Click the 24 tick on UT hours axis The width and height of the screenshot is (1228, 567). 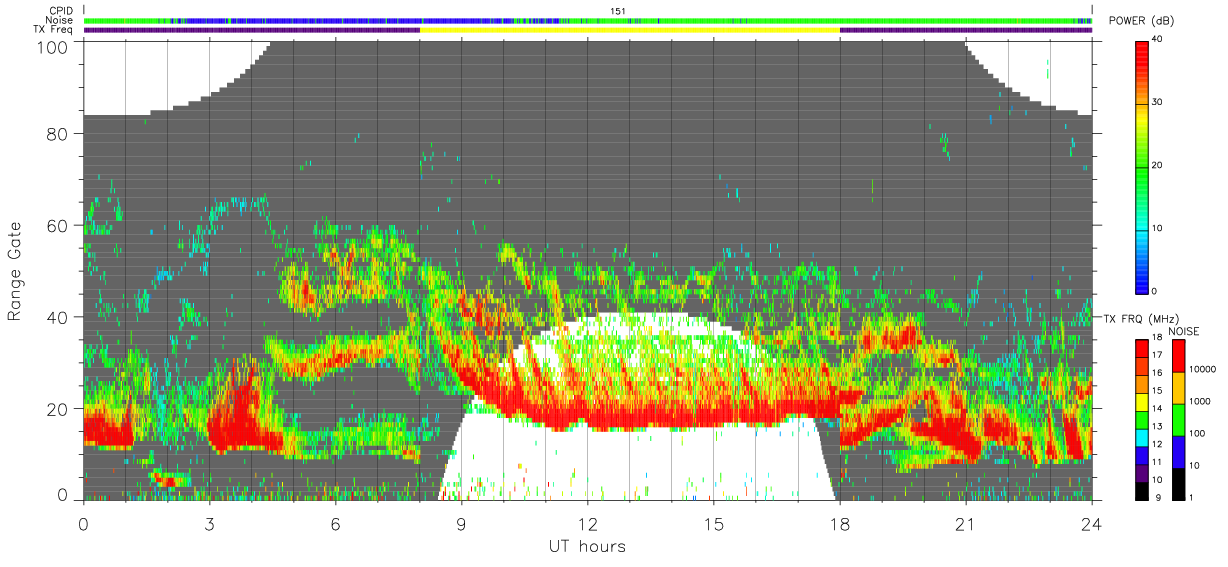(x=1092, y=524)
